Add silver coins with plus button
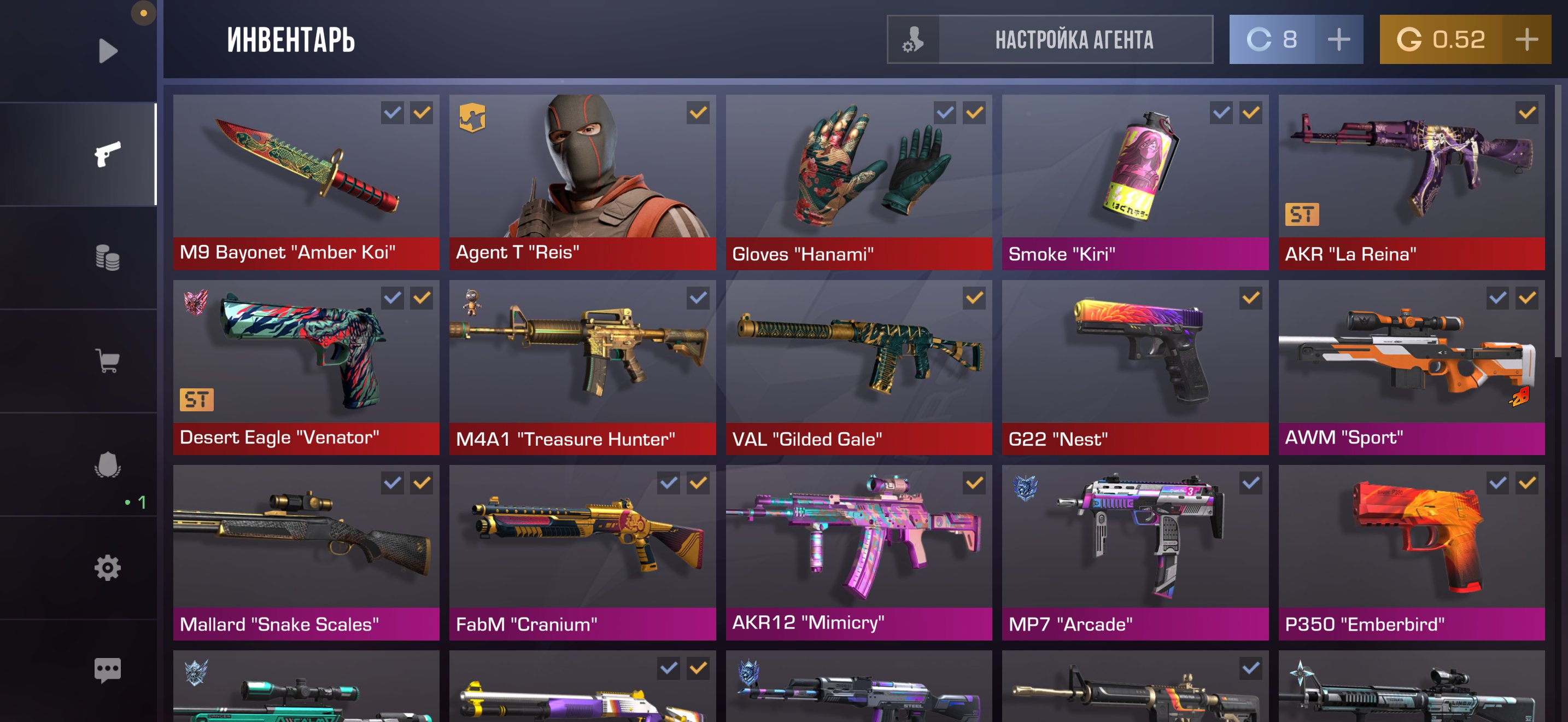The height and width of the screenshot is (722, 1568). (1338, 39)
